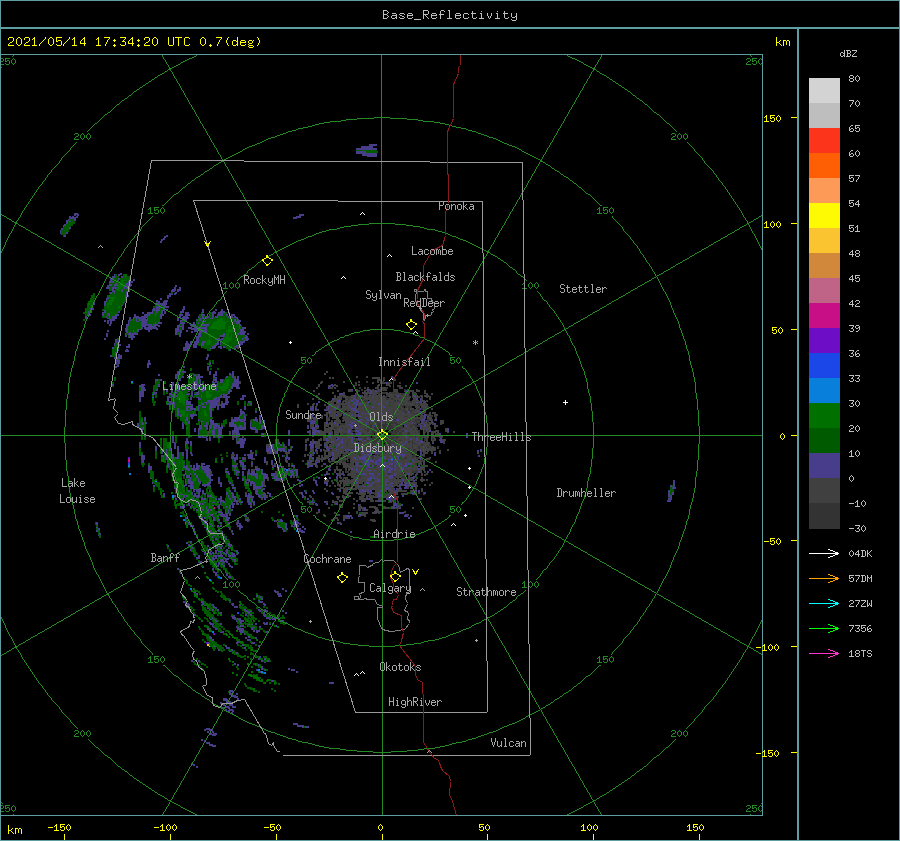Select the yellow diamond marker below Cochrane
This screenshot has width=900, height=841.
342,578
